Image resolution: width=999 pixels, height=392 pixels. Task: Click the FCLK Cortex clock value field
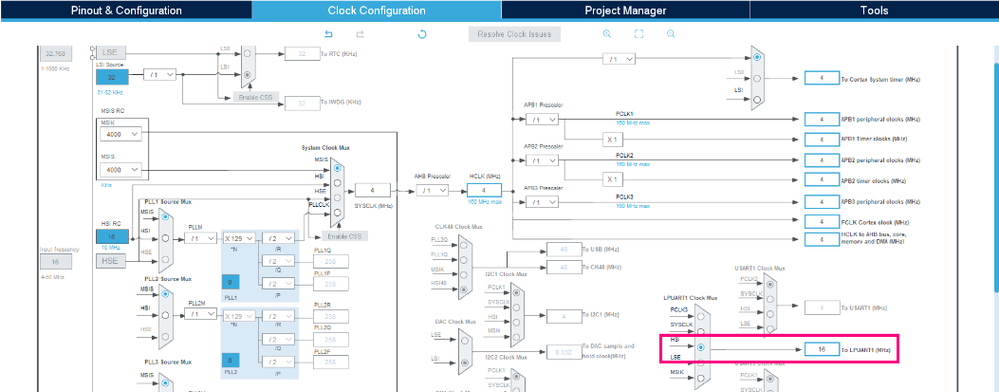pyautogui.click(x=822, y=222)
